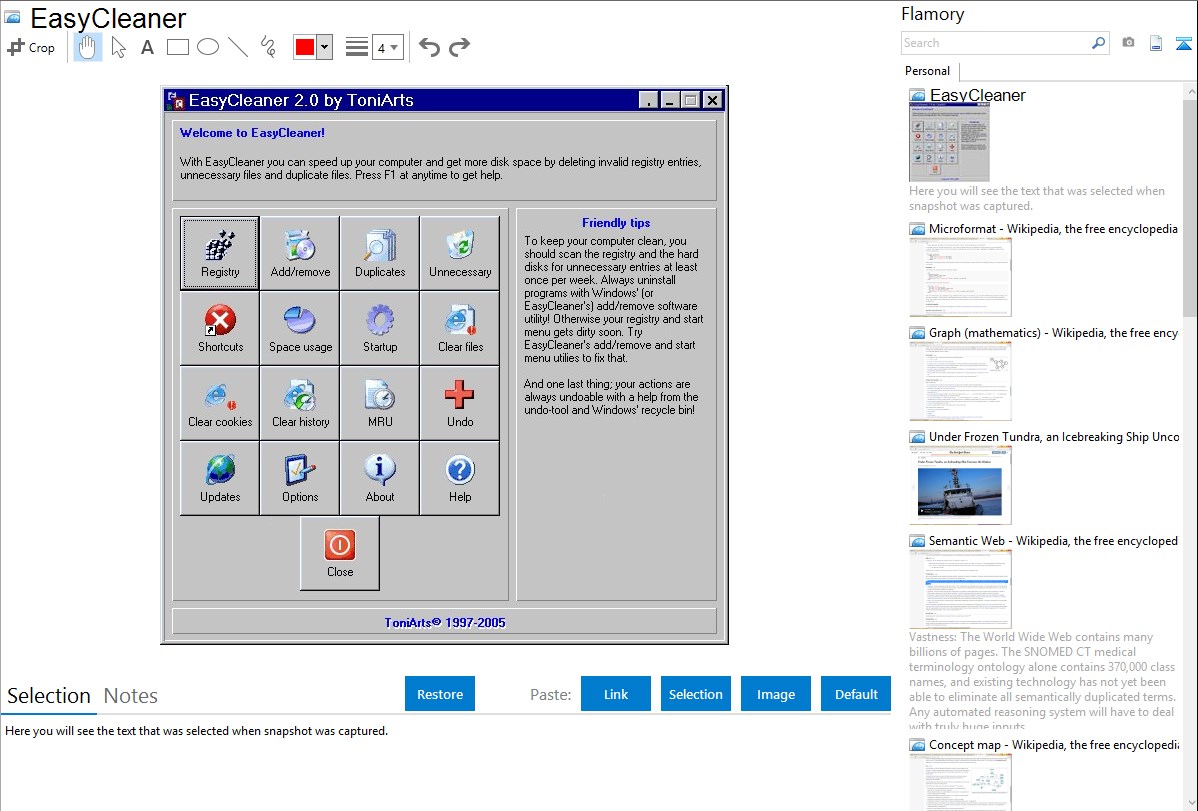Open the line width dropdown showing 4
1198x811 pixels.
coord(387,47)
